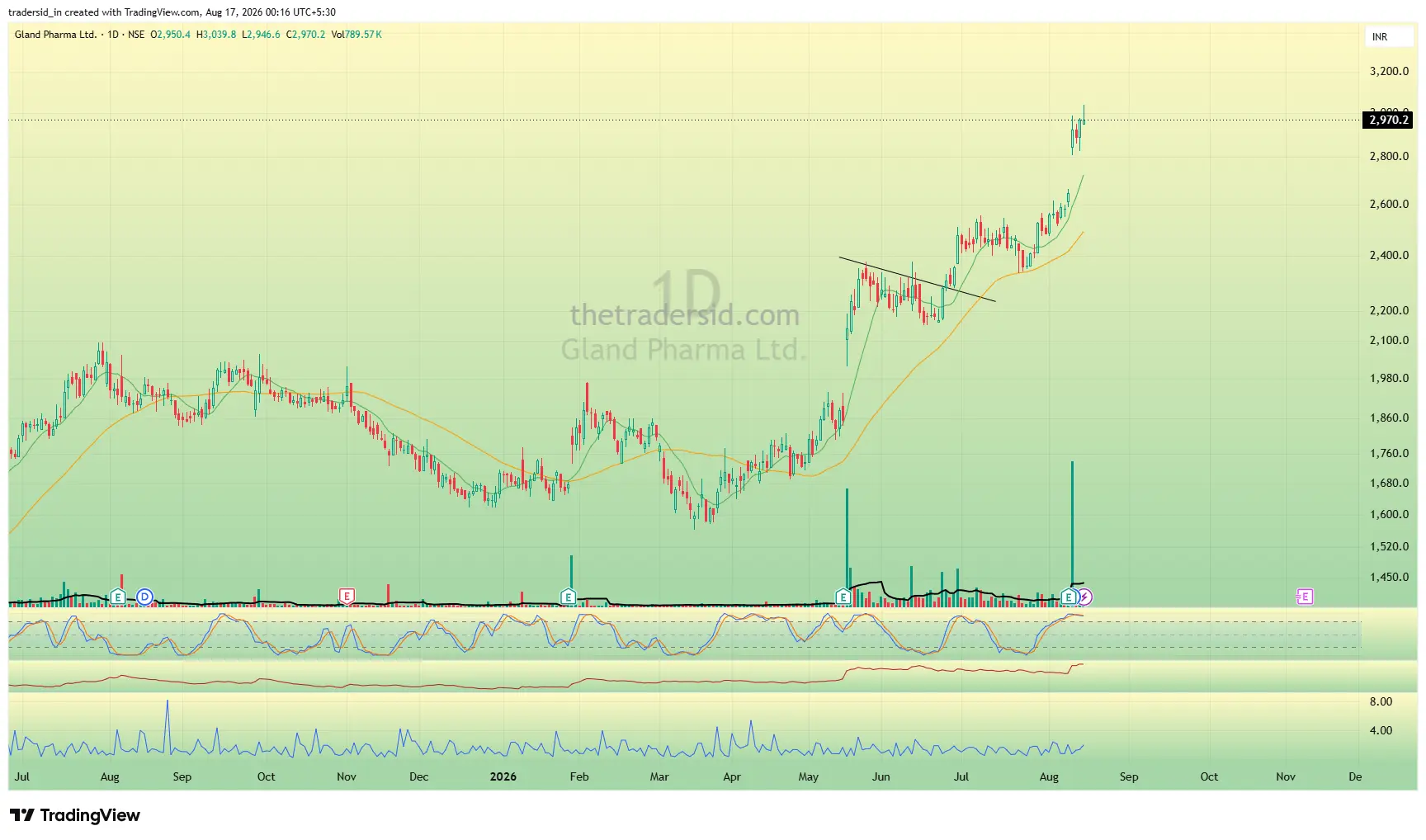Viewport: 1426px width, 840px height.
Task: Click the 2,100.0 price scale label
Action: click(x=1389, y=340)
